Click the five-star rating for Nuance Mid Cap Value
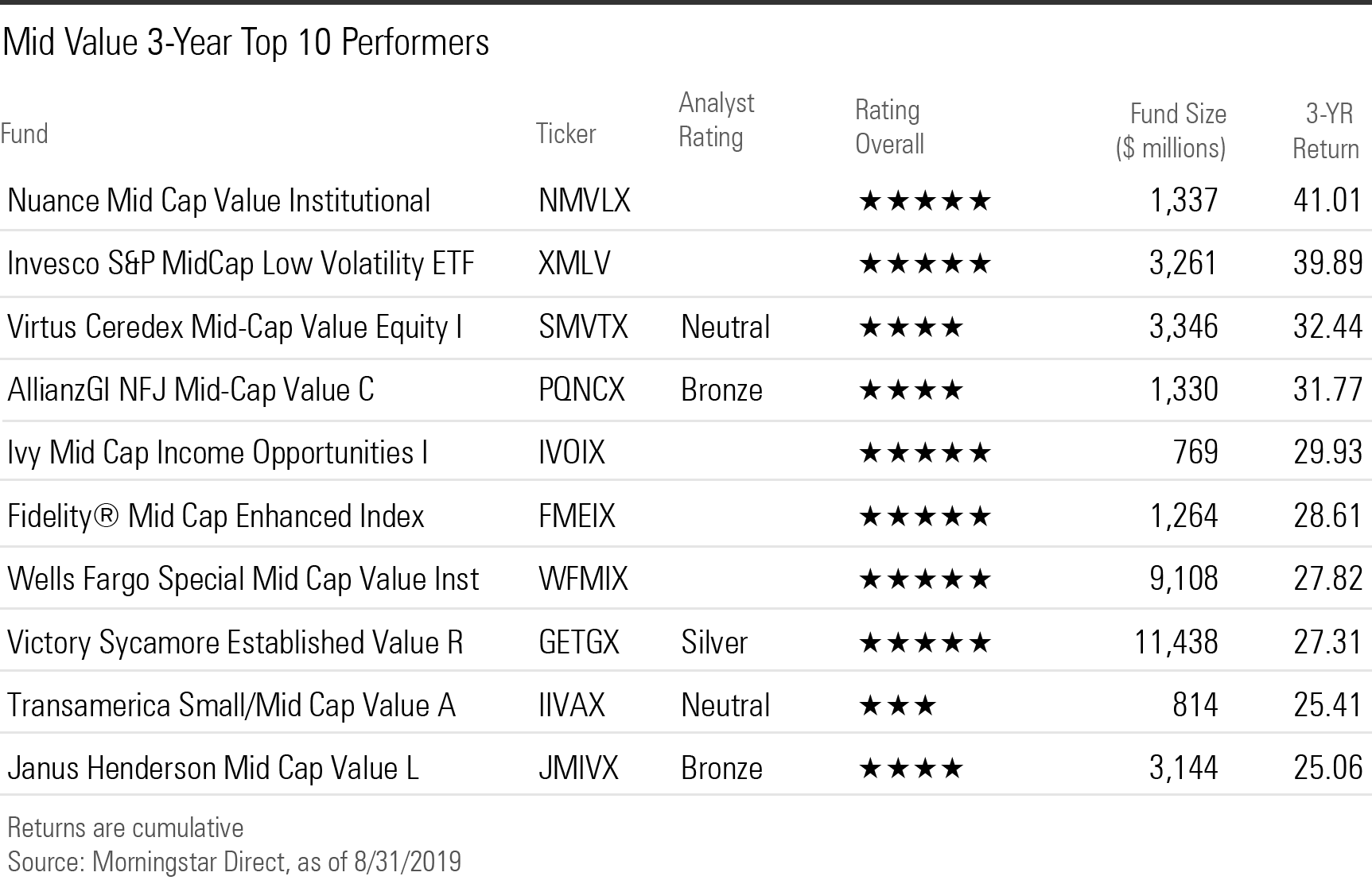 pos(925,201)
